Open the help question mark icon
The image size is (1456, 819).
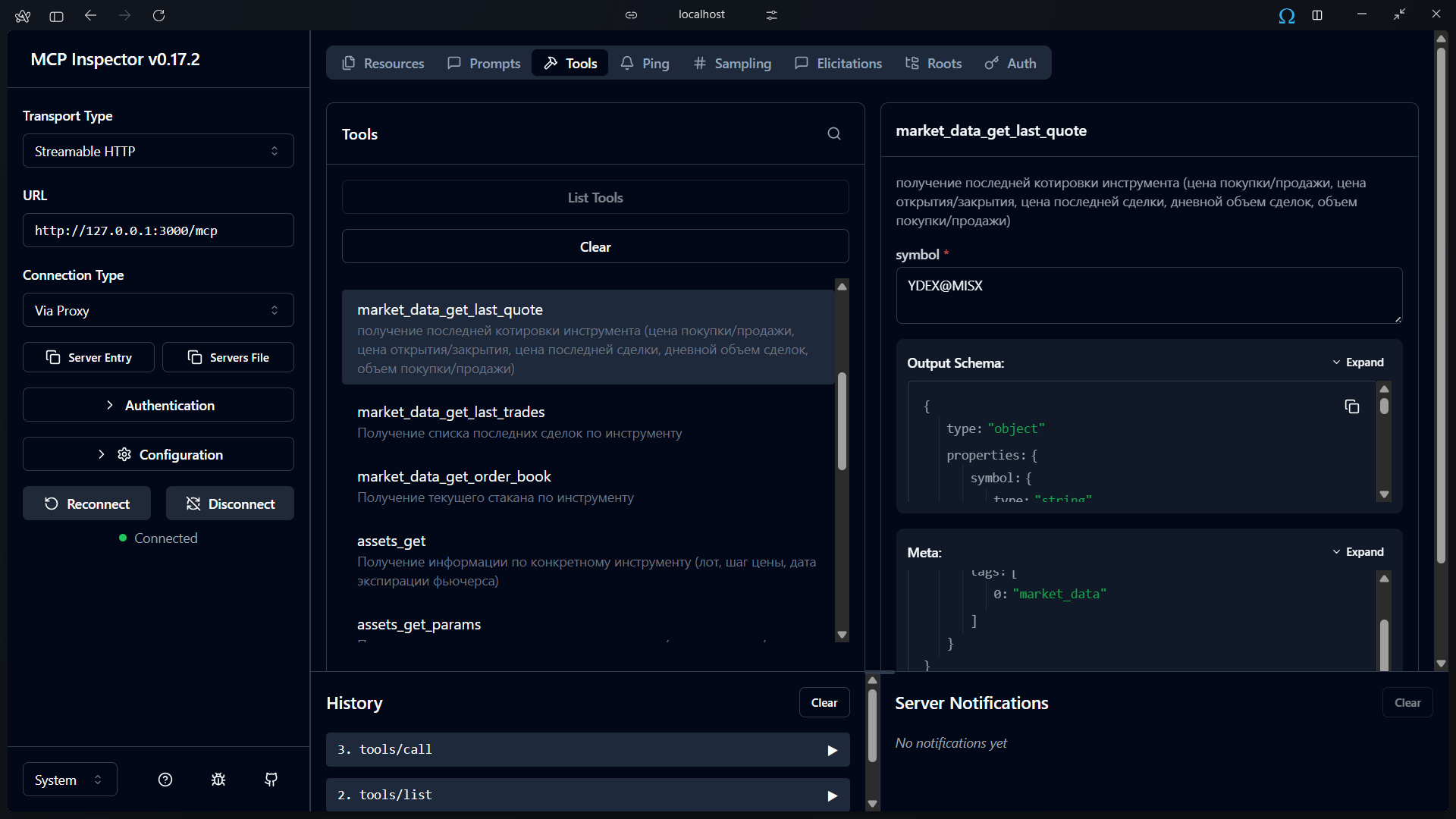tap(165, 780)
